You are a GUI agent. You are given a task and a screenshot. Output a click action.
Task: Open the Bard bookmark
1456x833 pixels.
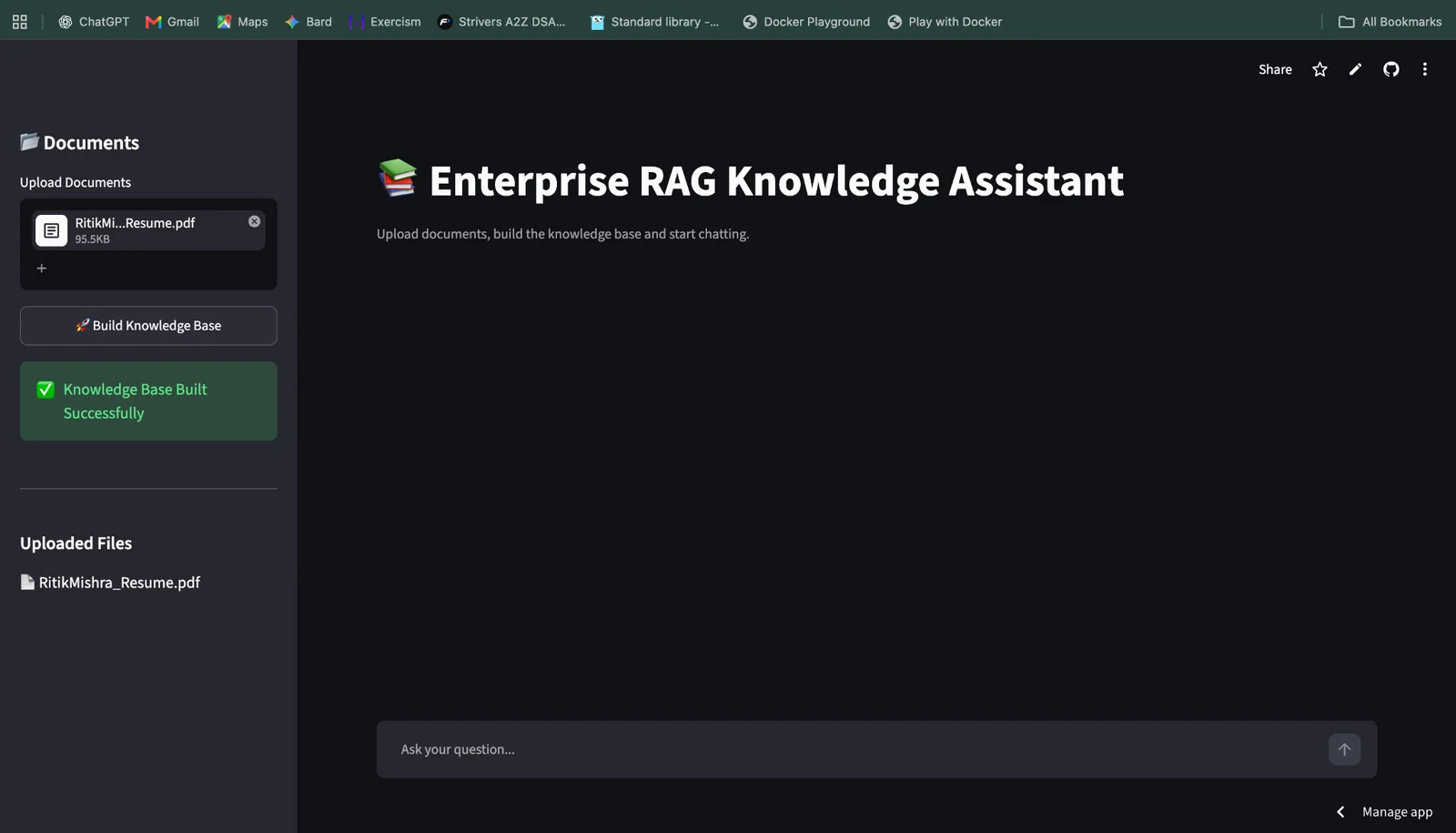point(308,22)
